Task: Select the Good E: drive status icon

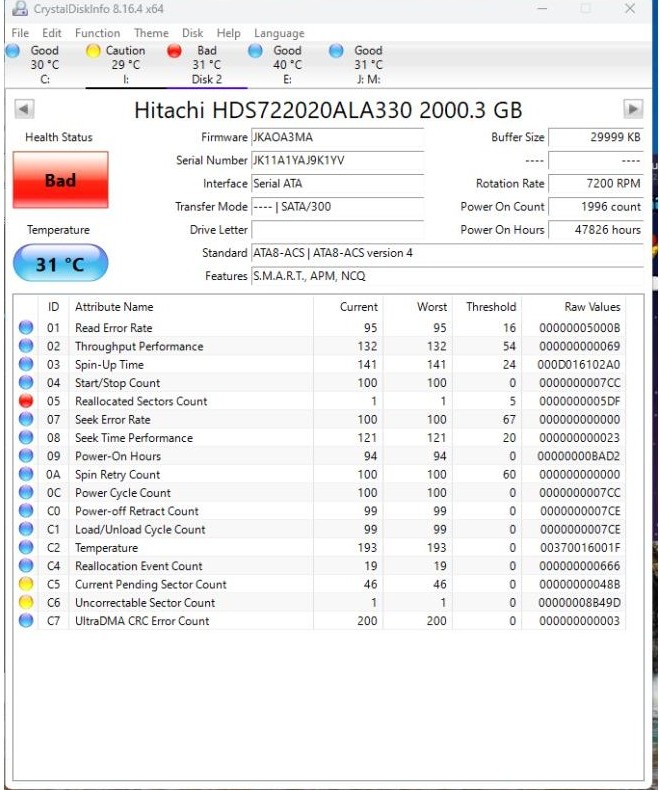Action: coord(256,51)
